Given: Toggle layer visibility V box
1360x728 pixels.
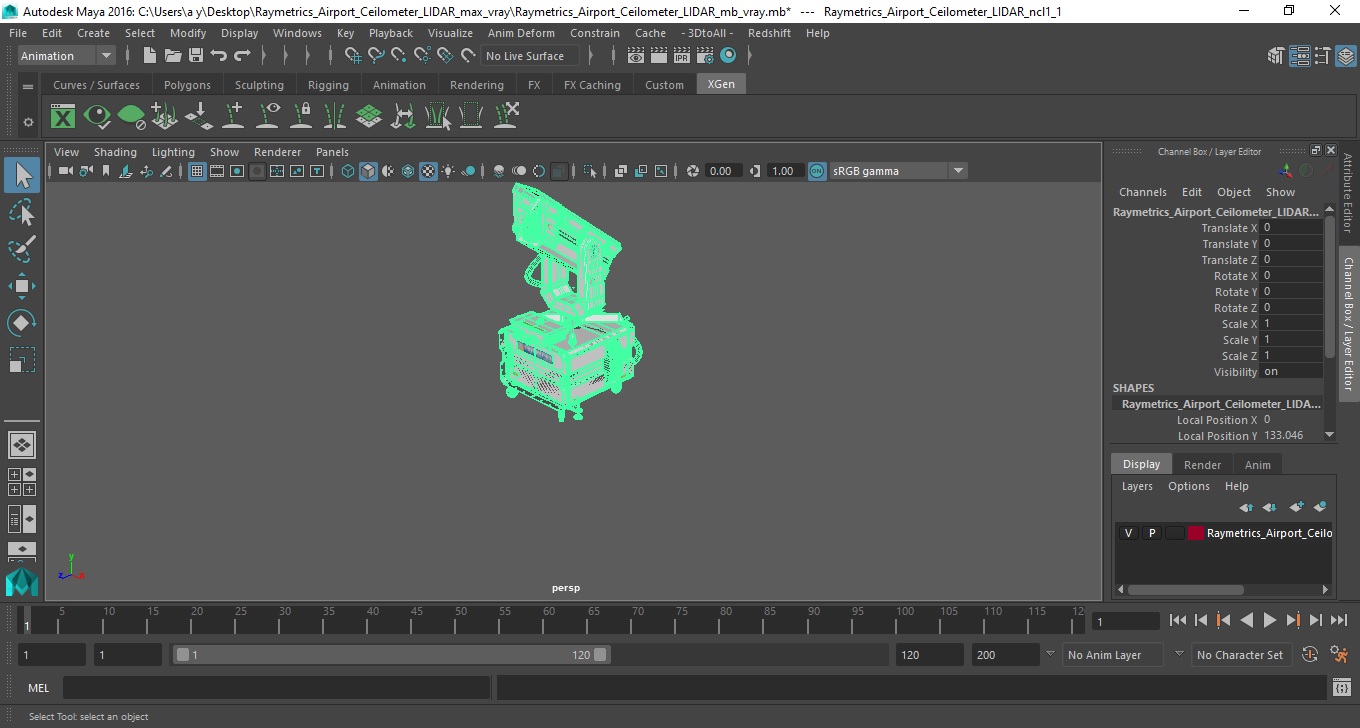Looking at the screenshot, I should 1128,533.
